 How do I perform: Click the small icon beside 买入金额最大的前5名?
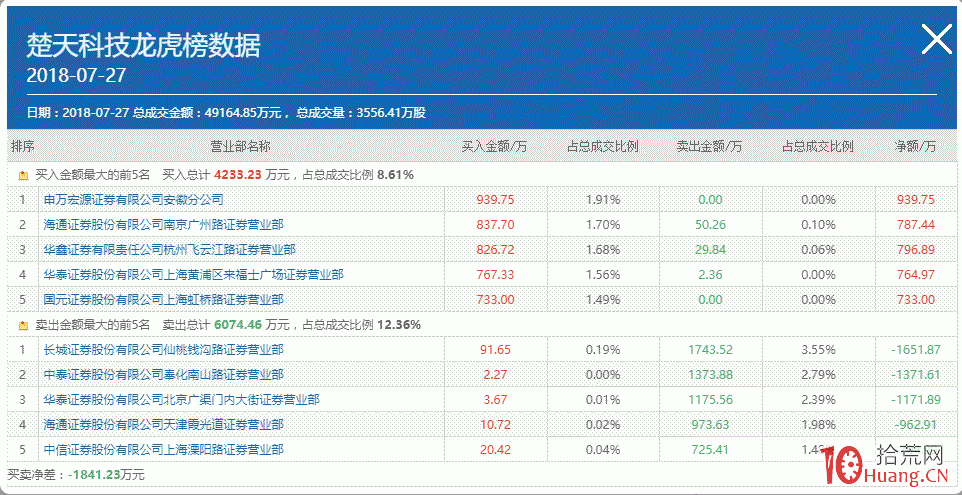coord(23,175)
